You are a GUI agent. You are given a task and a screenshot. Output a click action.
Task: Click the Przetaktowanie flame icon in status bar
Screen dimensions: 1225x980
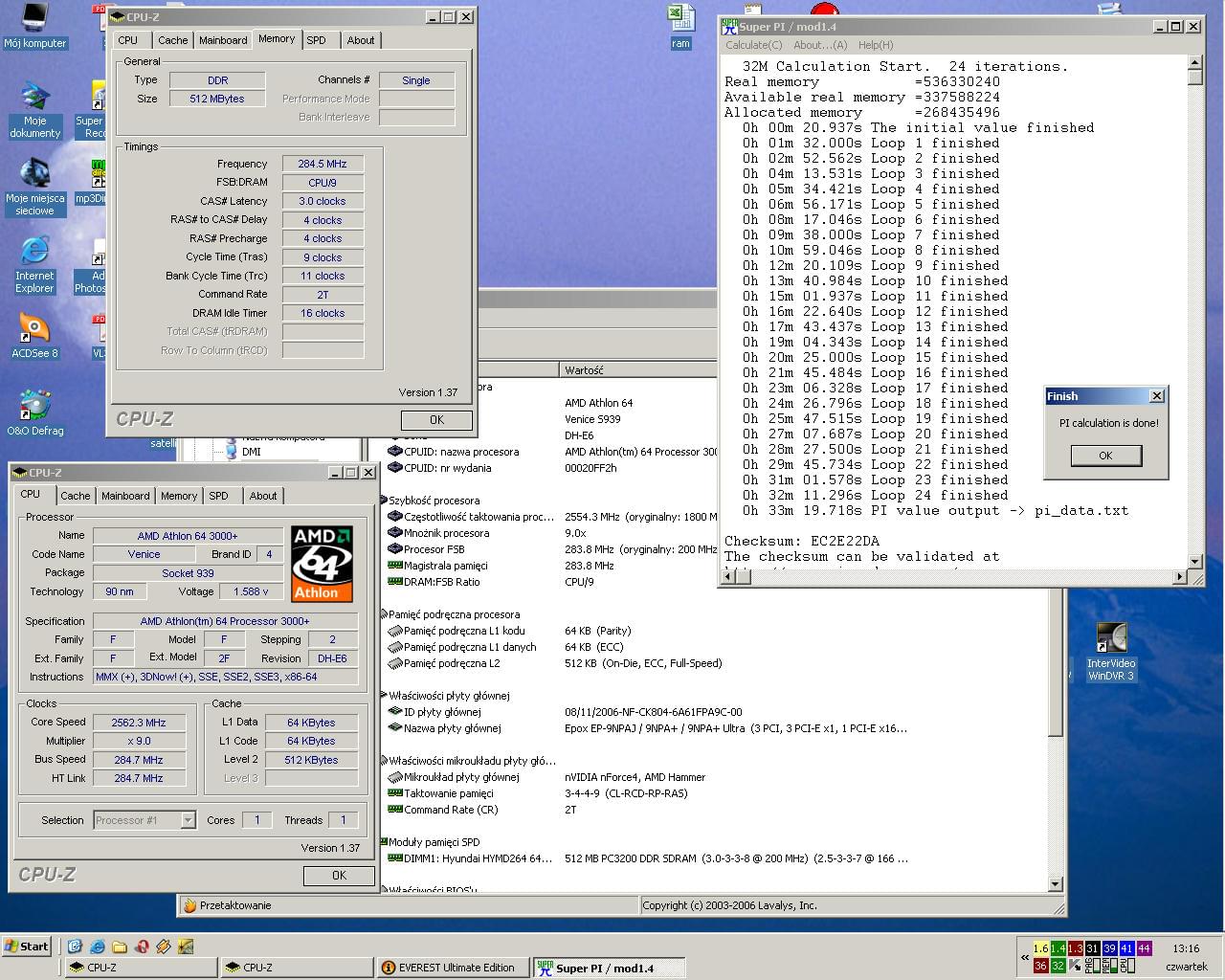coord(189,905)
